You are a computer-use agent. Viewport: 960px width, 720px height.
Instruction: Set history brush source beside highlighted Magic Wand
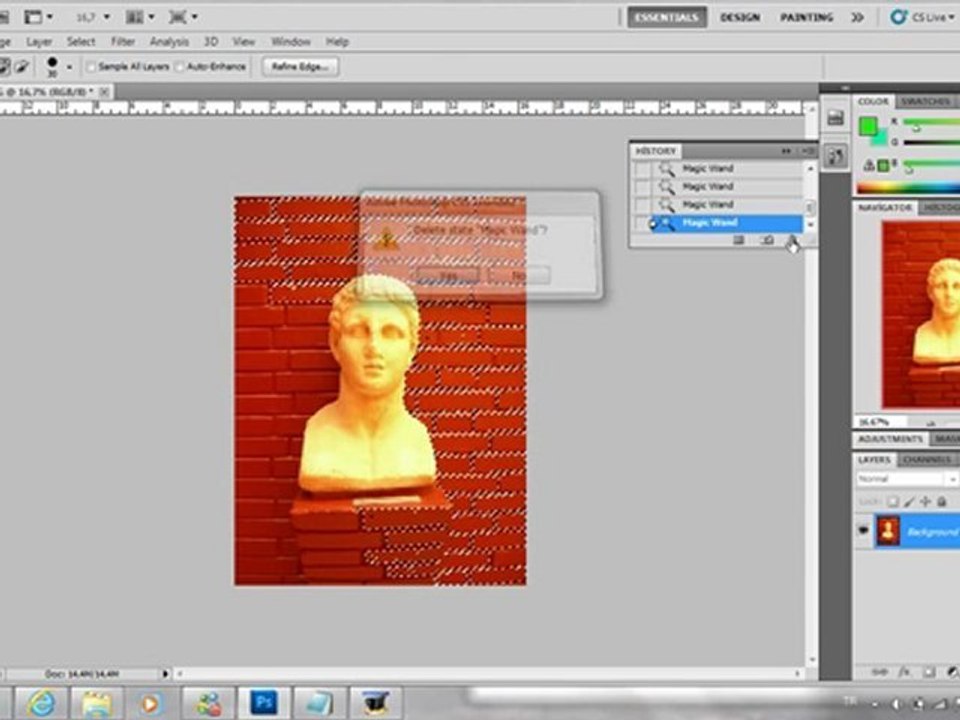click(642, 223)
